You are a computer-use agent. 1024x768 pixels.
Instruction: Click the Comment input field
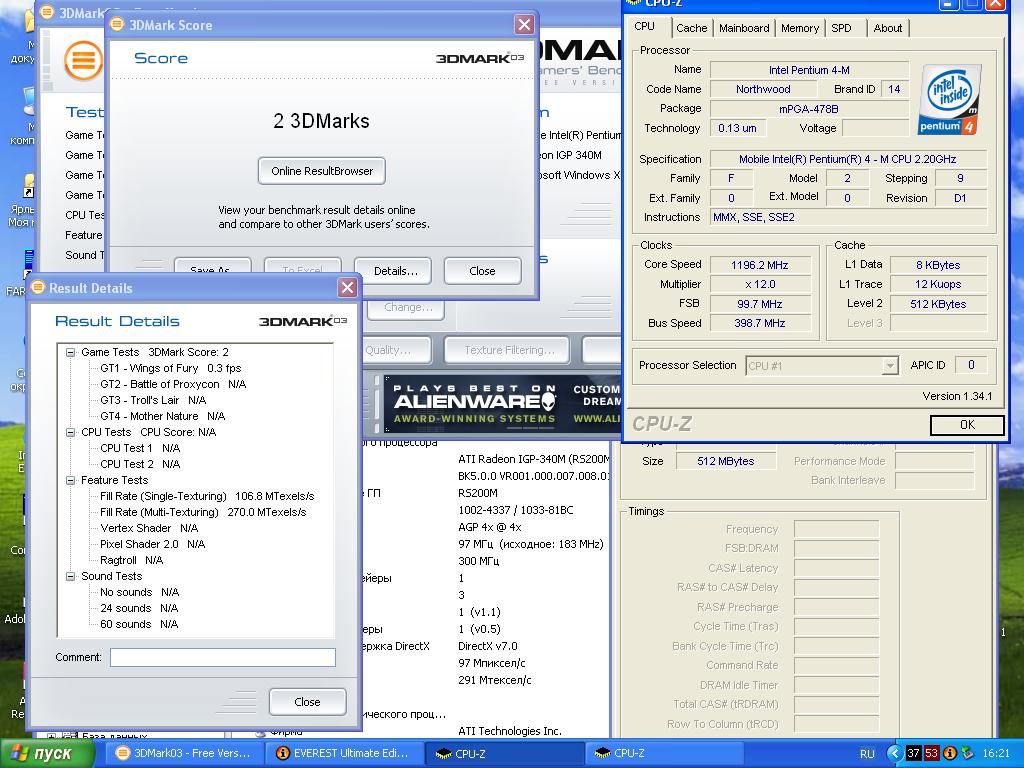[x=223, y=658]
